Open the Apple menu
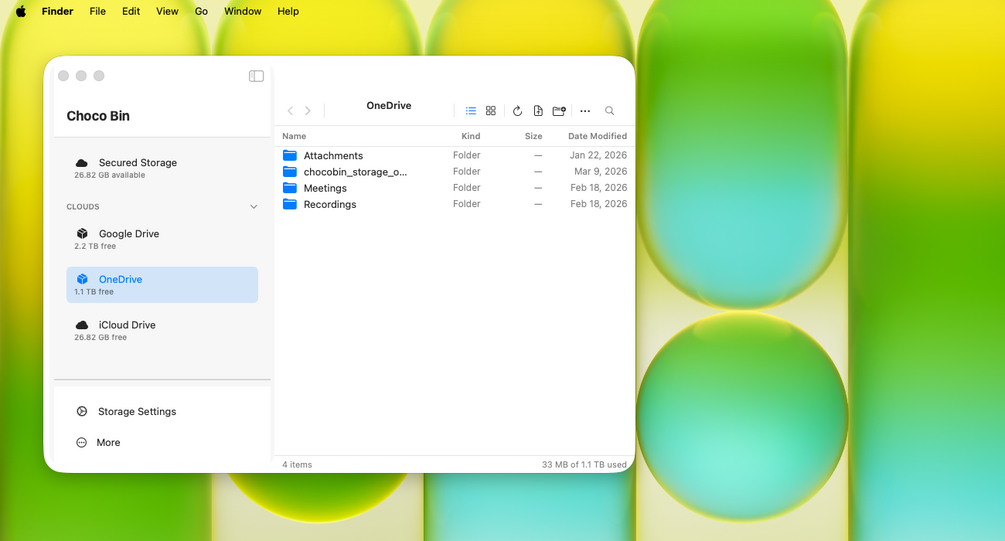Image resolution: width=1005 pixels, height=541 pixels. click(x=21, y=11)
